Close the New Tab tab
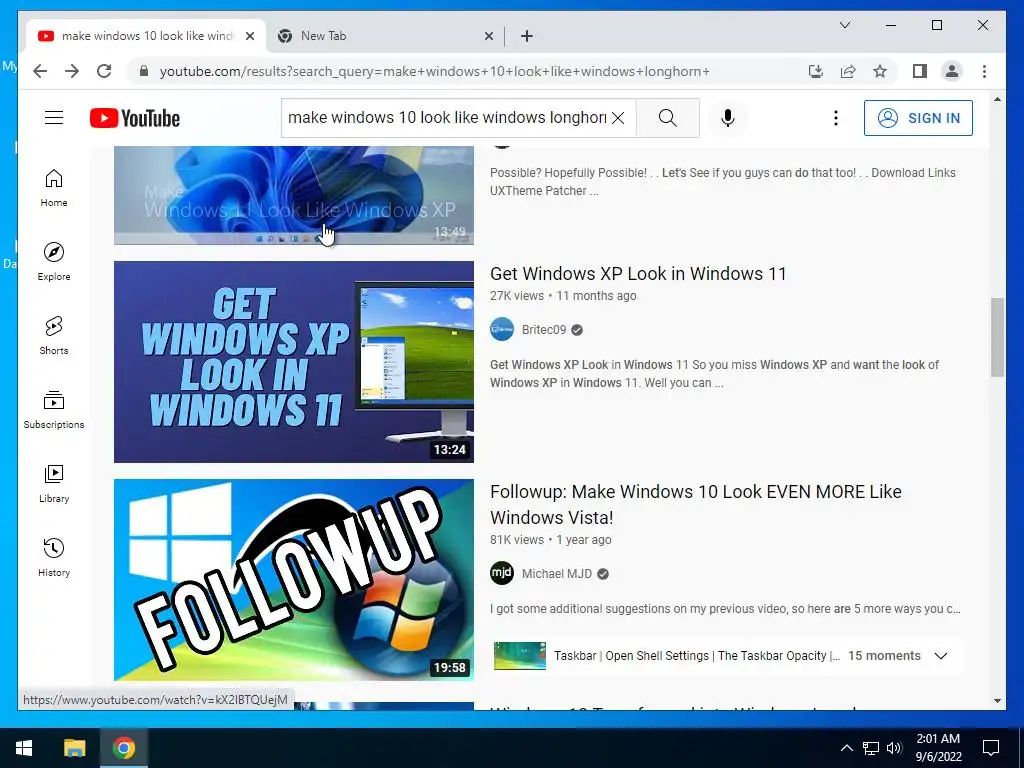This screenshot has height=768, width=1024. click(488, 36)
